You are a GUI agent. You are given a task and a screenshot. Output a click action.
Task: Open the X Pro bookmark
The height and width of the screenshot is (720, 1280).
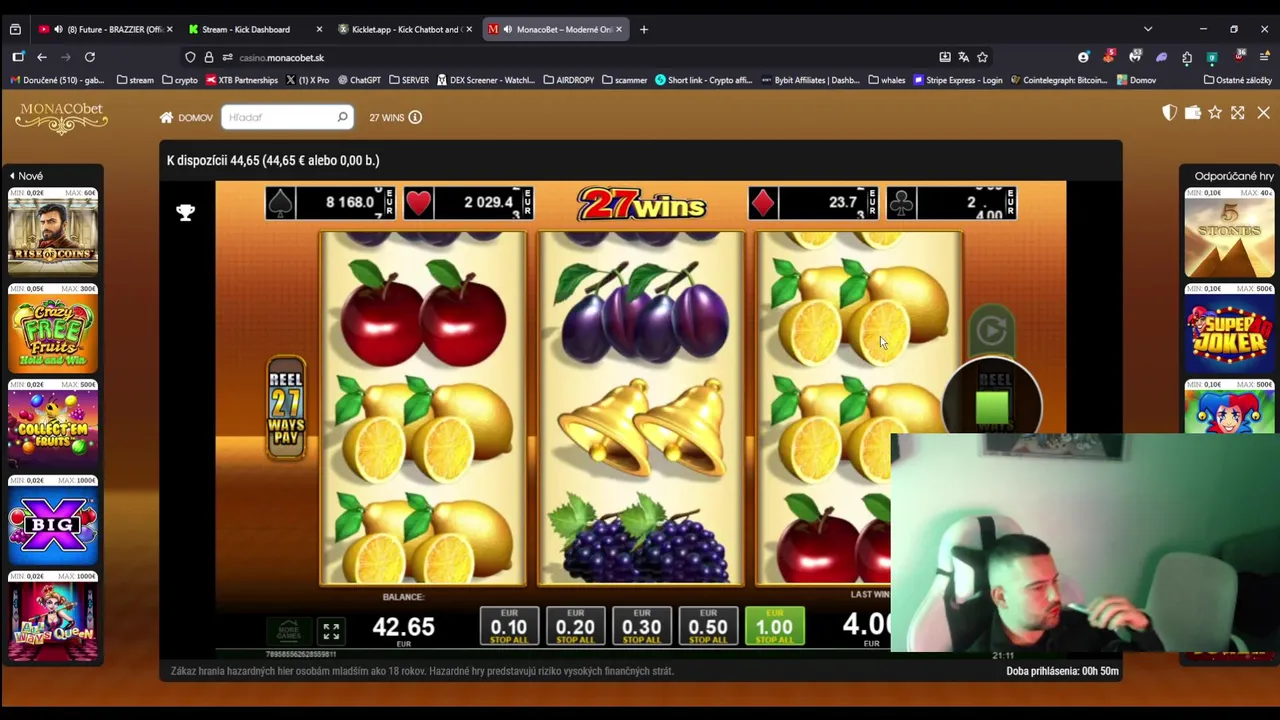[308, 80]
